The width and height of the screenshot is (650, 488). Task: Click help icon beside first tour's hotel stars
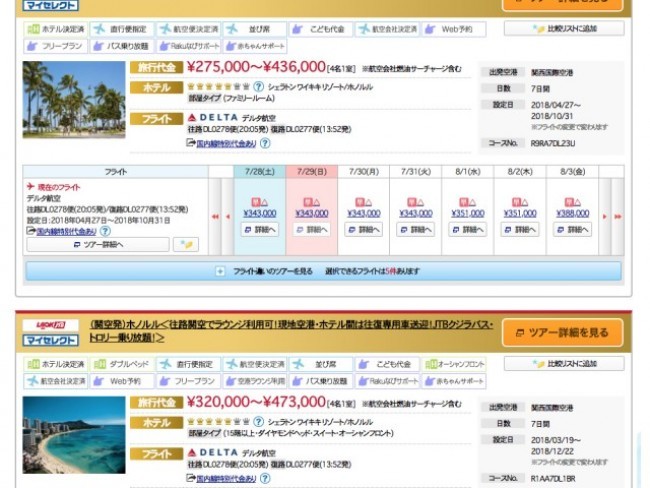click(258, 87)
